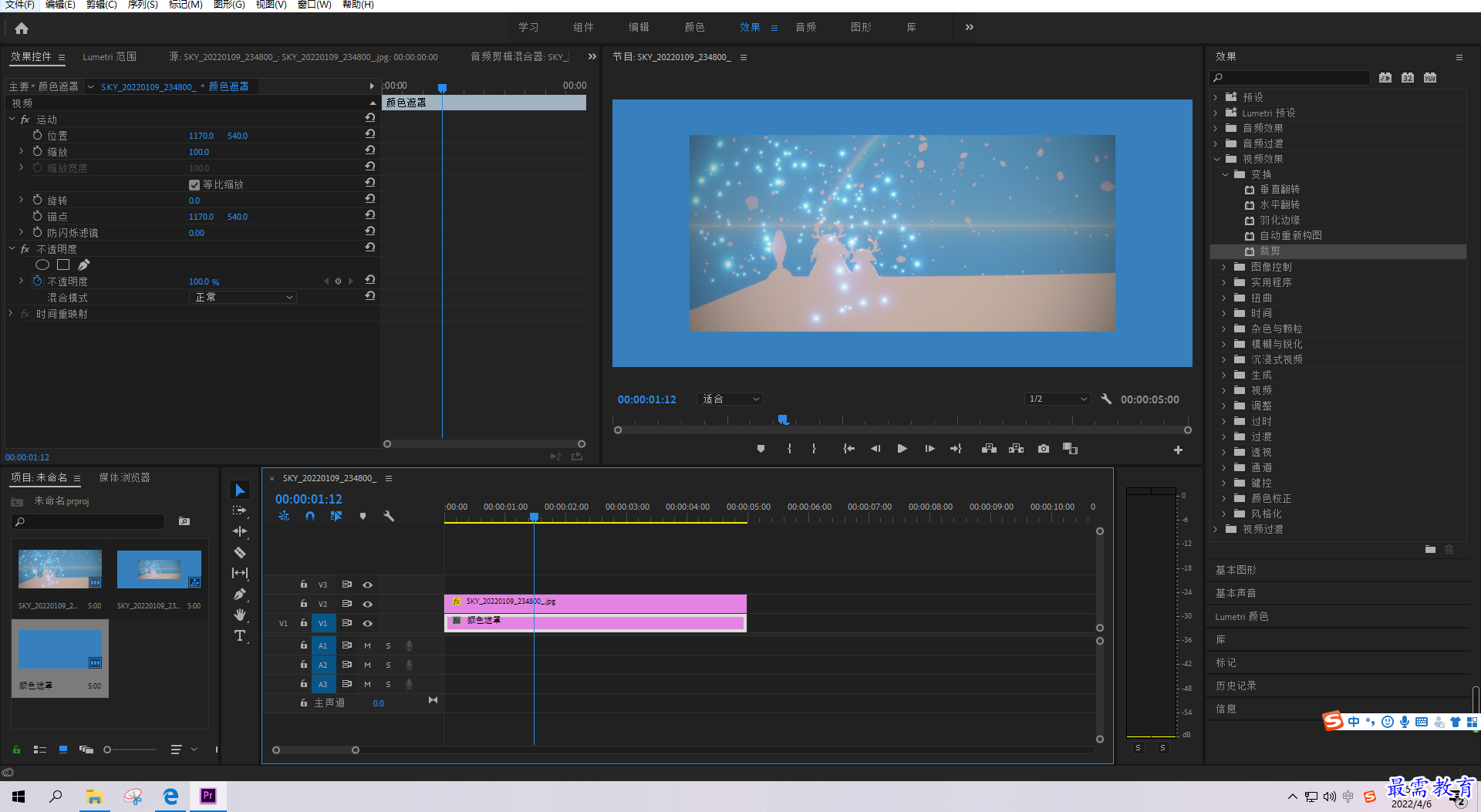Viewport: 1481px width, 812px height.
Task: Toggle uniform scale checkbox
Action: pyautogui.click(x=194, y=185)
